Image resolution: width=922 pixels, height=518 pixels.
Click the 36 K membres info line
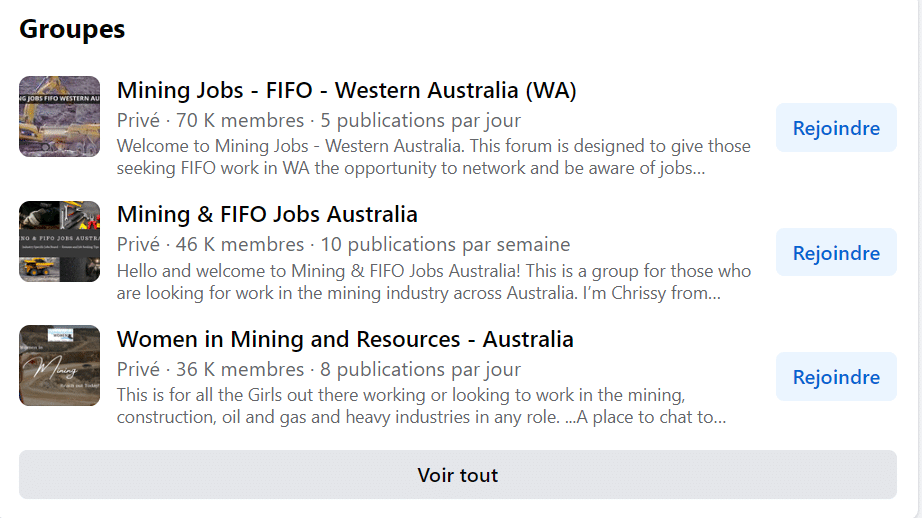coord(319,369)
